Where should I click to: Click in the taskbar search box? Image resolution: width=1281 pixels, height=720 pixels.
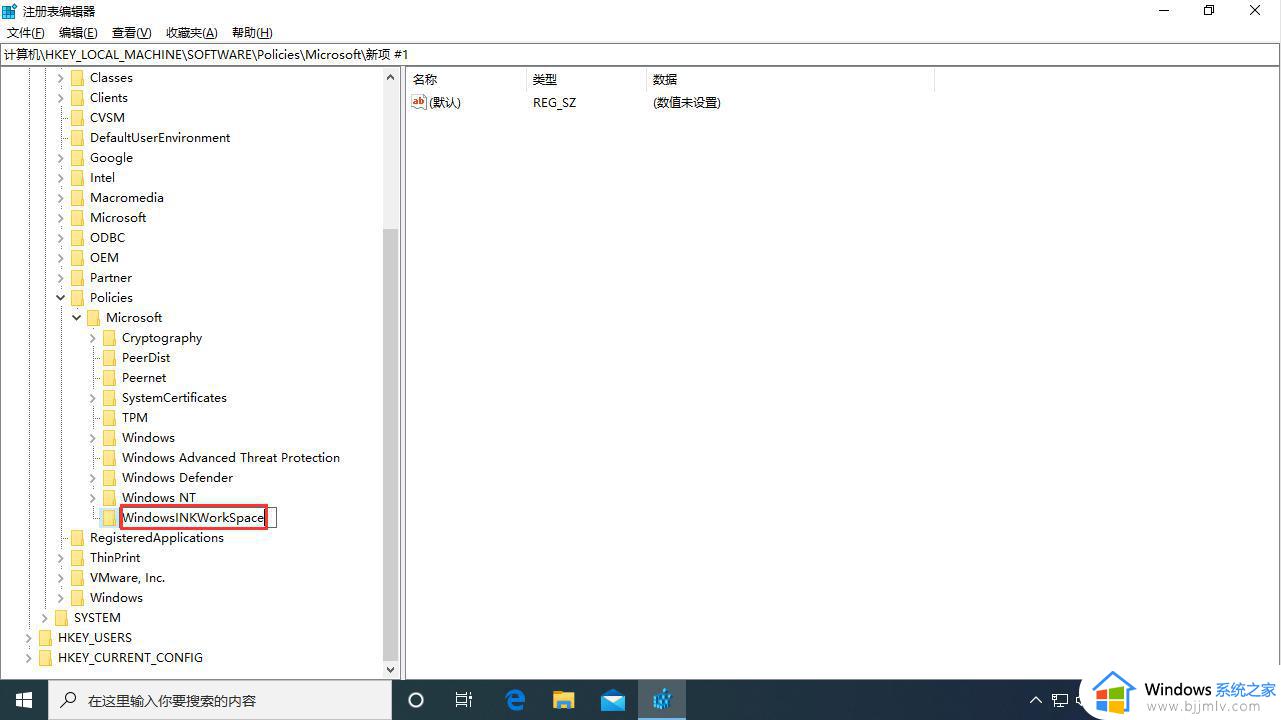(220, 700)
